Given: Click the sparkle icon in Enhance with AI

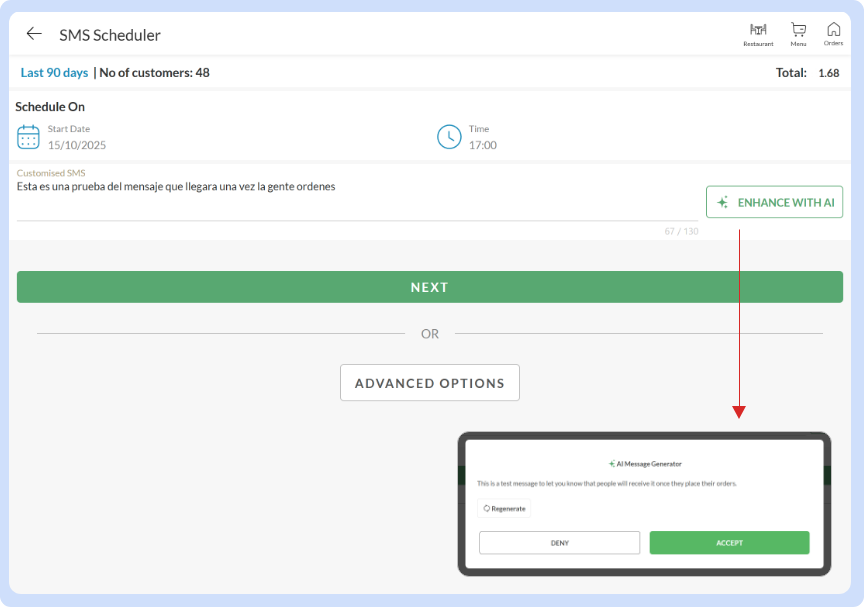Looking at the screenshot, I should [723, 202].
